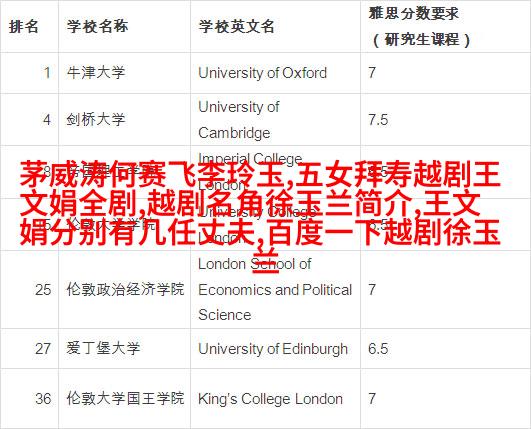The height and width of the screenshot is (429, 531).
Task: Click University of Edinburgh text
Action: pos(273,348)
